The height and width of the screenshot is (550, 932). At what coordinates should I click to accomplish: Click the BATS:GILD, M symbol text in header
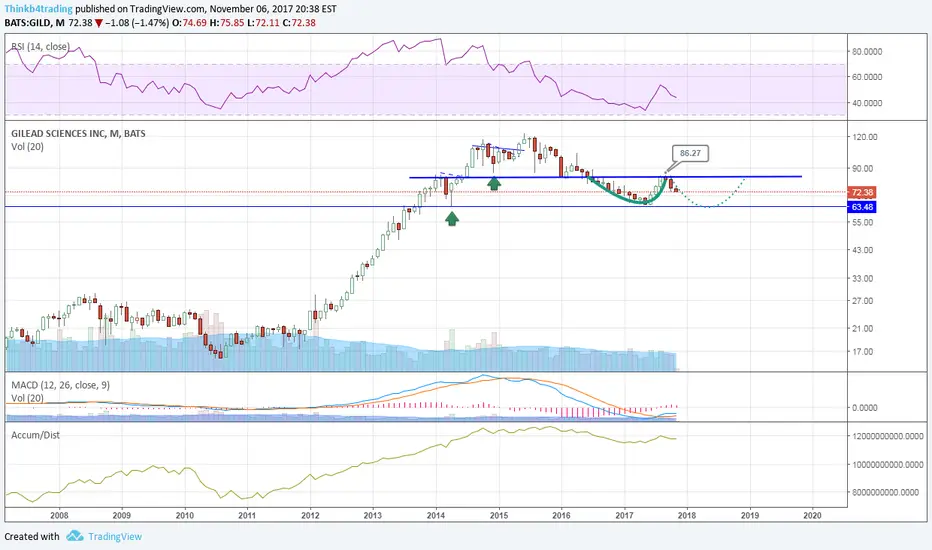pos(34,23)
